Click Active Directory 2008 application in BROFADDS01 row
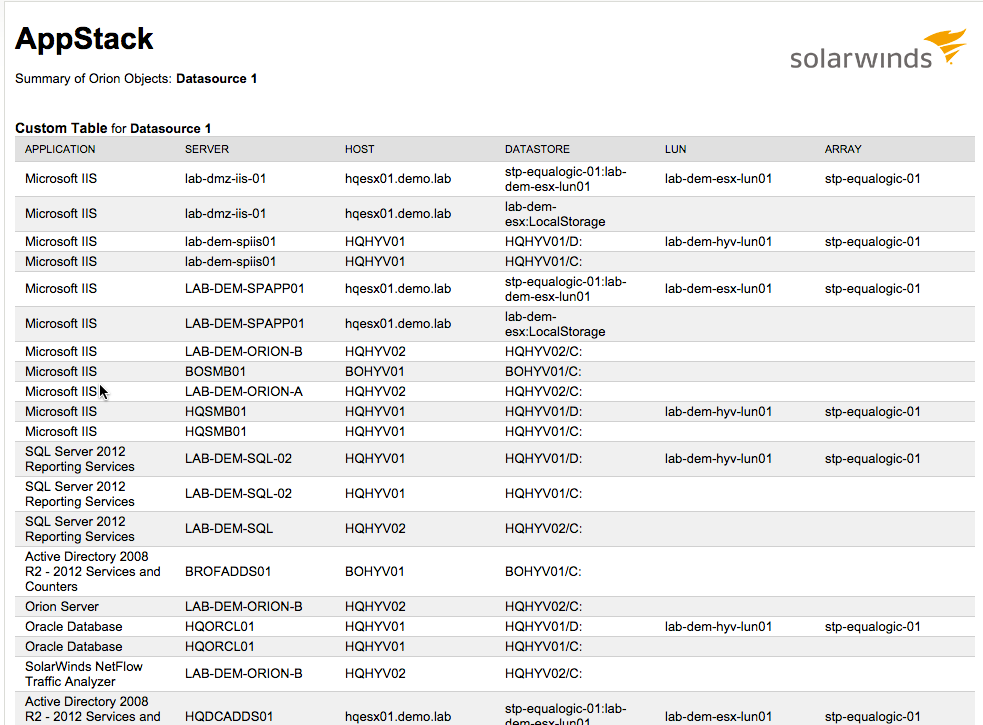Image resolution: width=983 pixels, height=725 pixels. tap(92, 571)
